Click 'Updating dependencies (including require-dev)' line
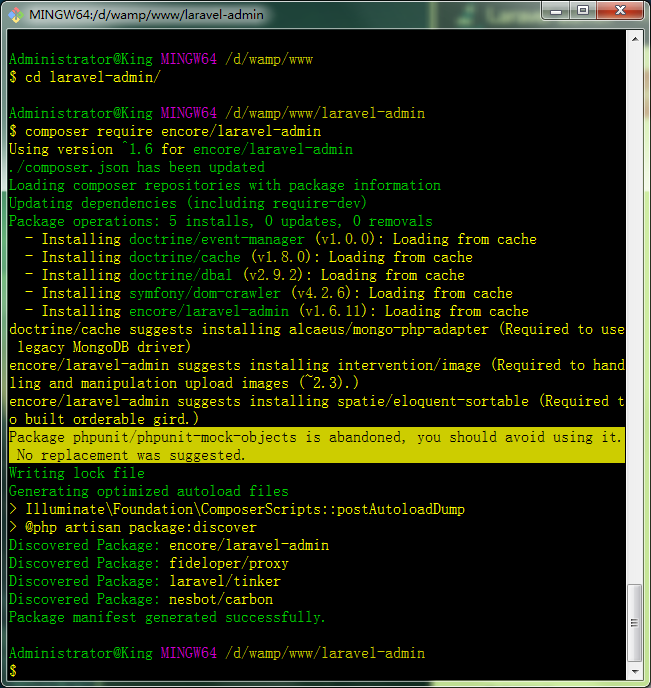The image size is (651, 688). coord(187,203)
